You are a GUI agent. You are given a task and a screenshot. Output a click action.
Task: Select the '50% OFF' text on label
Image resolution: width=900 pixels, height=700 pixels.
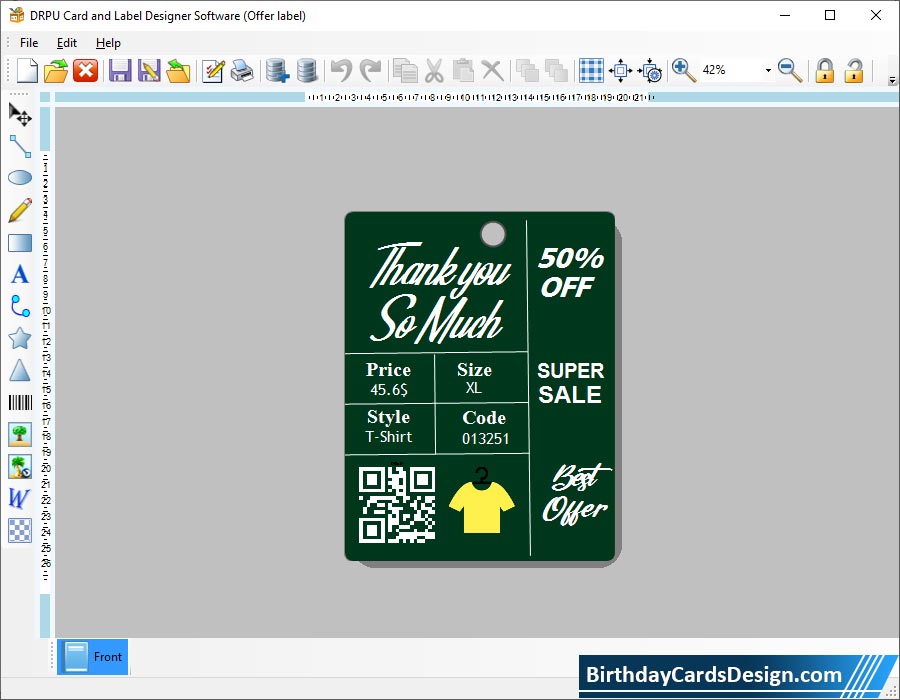(x=571, y=273)
